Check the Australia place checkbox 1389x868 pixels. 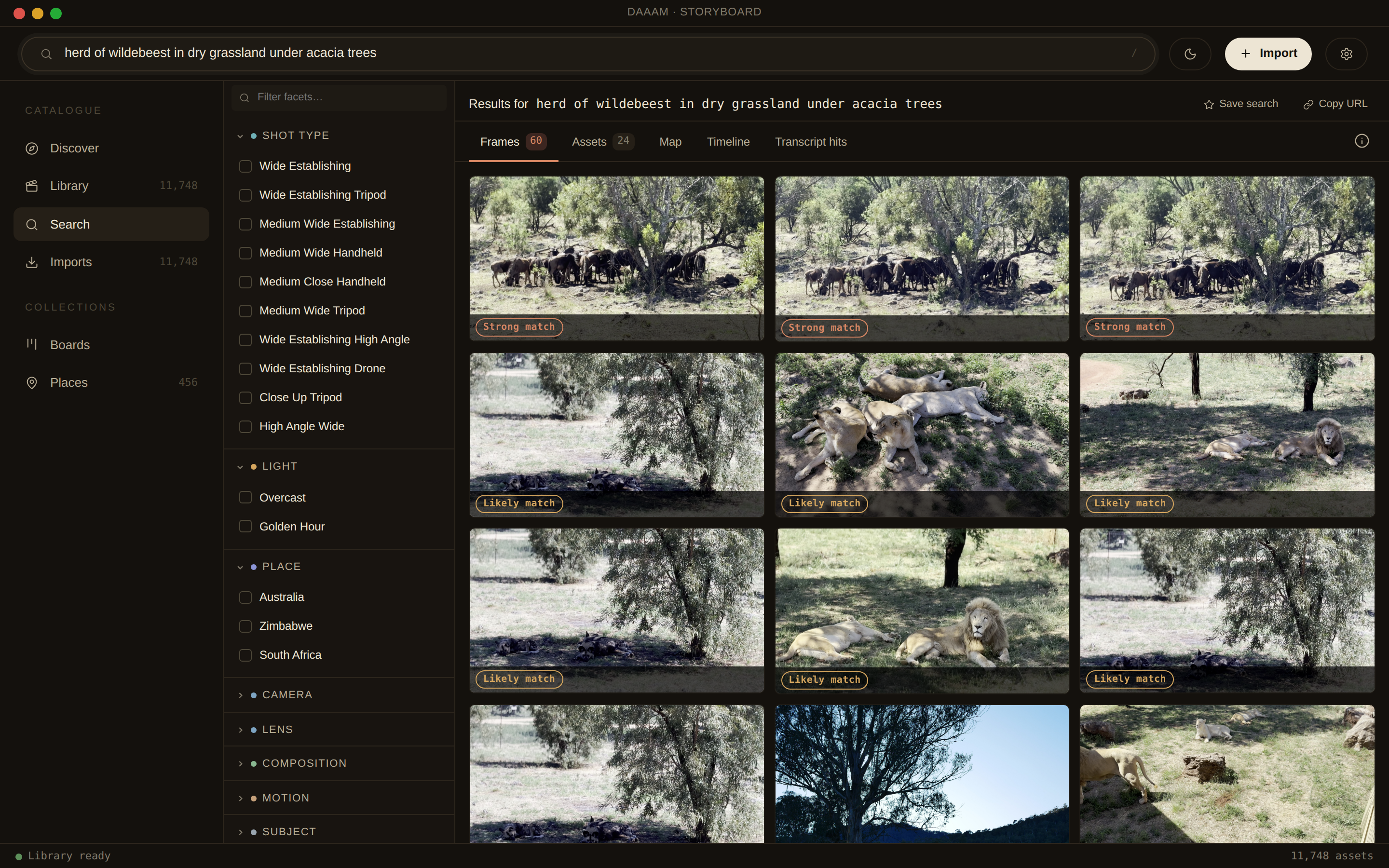point(245,597)
